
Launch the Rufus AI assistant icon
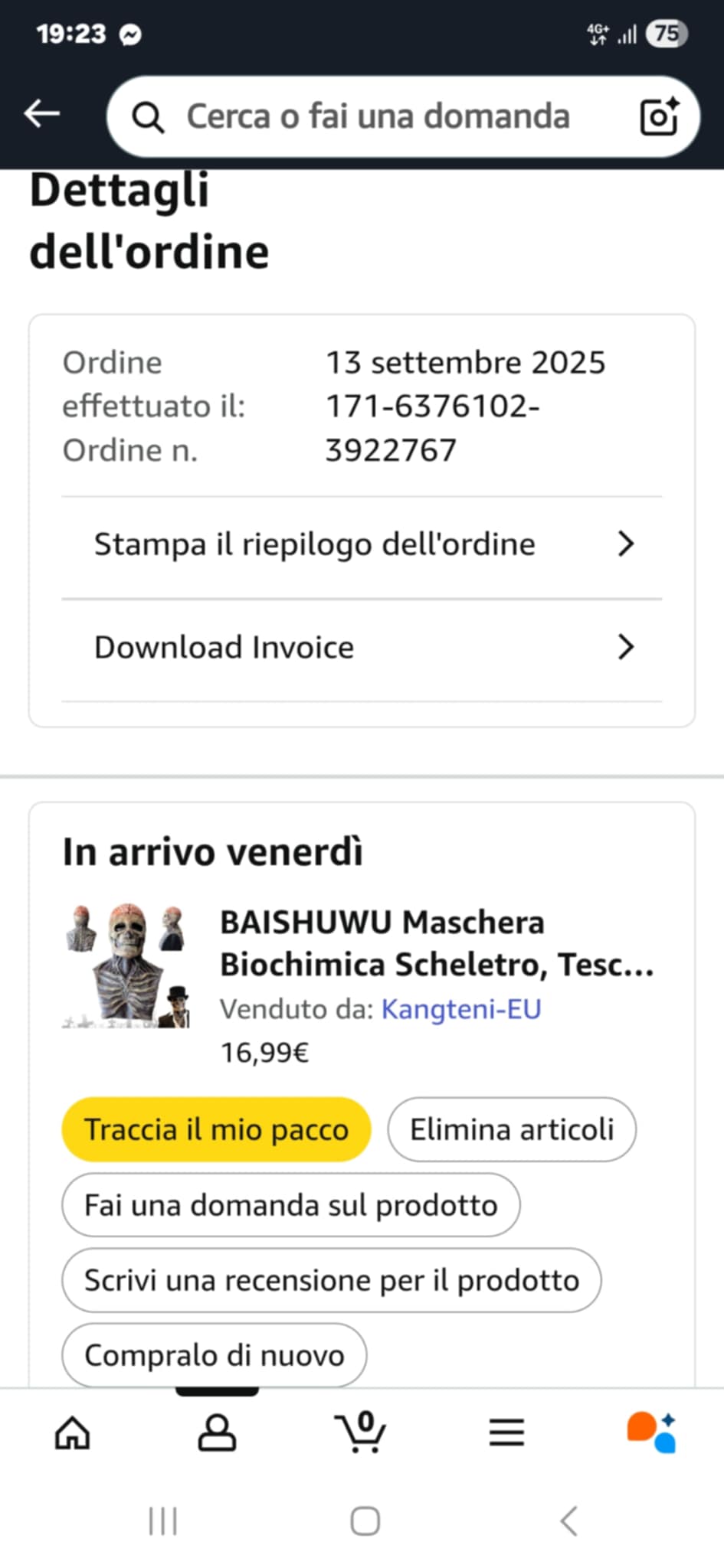[x=651, y=1432]
